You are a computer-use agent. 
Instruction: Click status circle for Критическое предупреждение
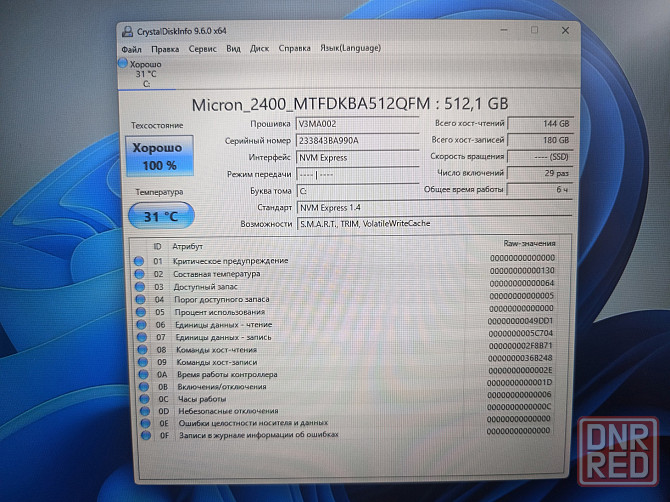138,261
